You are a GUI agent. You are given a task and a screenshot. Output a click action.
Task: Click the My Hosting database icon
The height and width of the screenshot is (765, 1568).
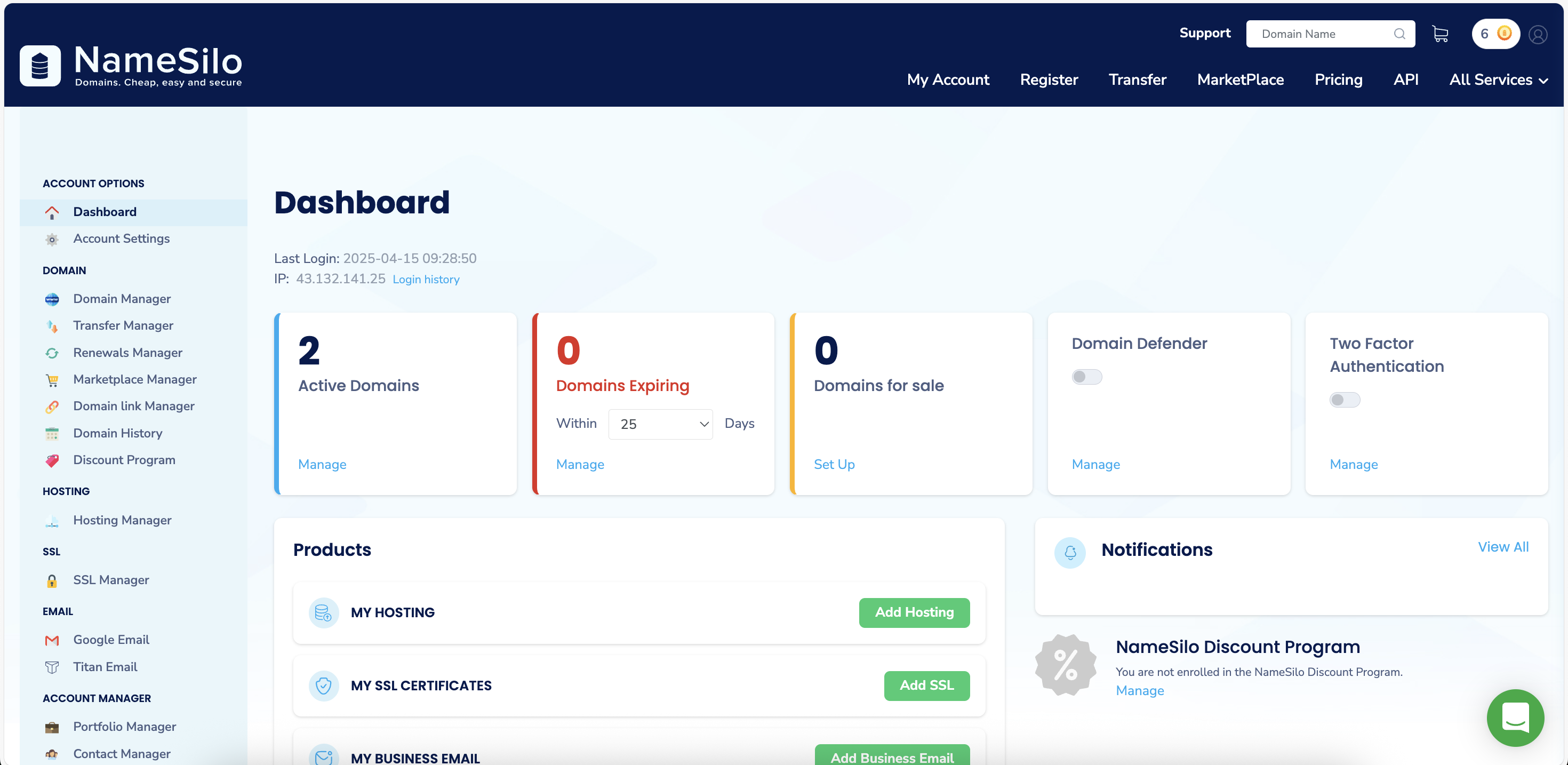323,612
